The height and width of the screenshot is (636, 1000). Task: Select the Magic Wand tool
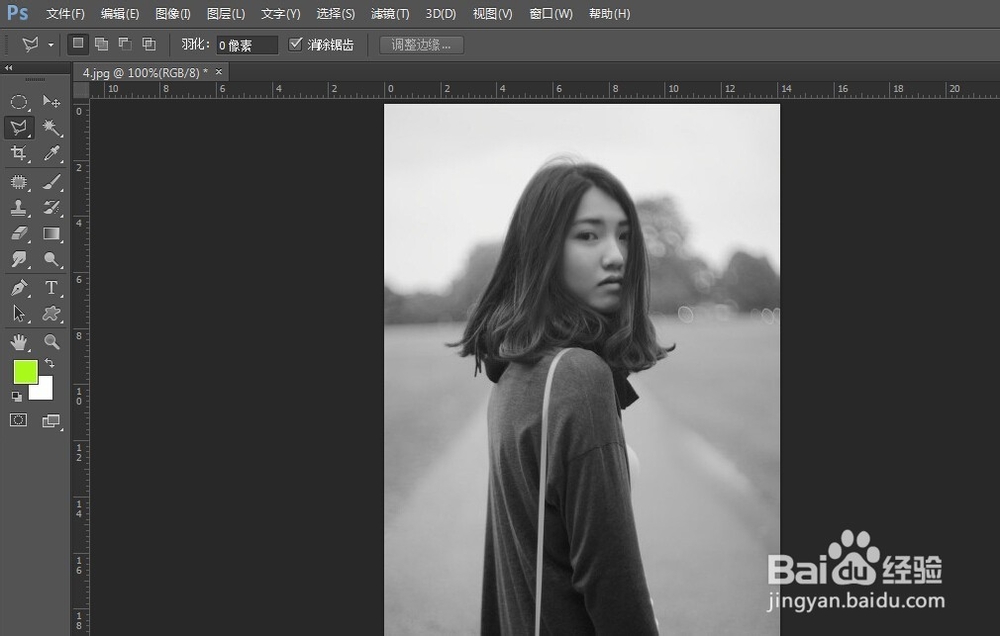[51, 128]
